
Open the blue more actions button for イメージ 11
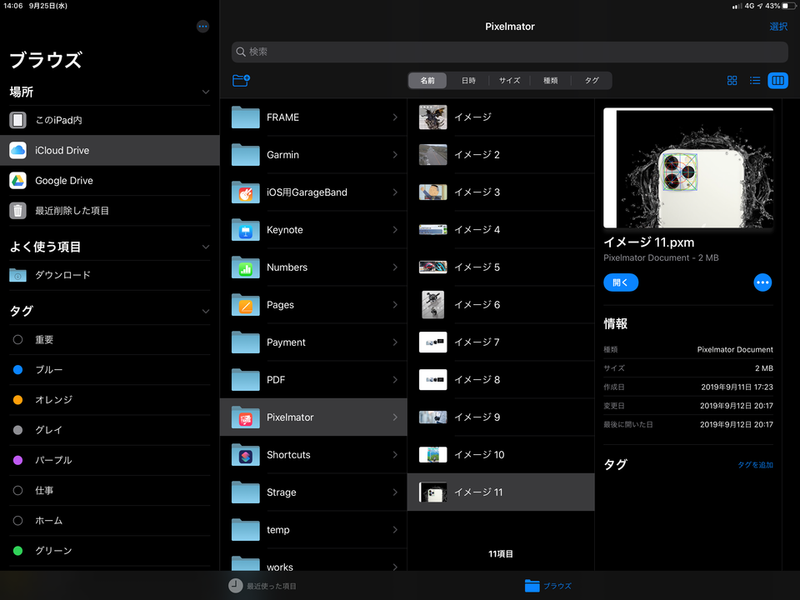coord(763,283)
